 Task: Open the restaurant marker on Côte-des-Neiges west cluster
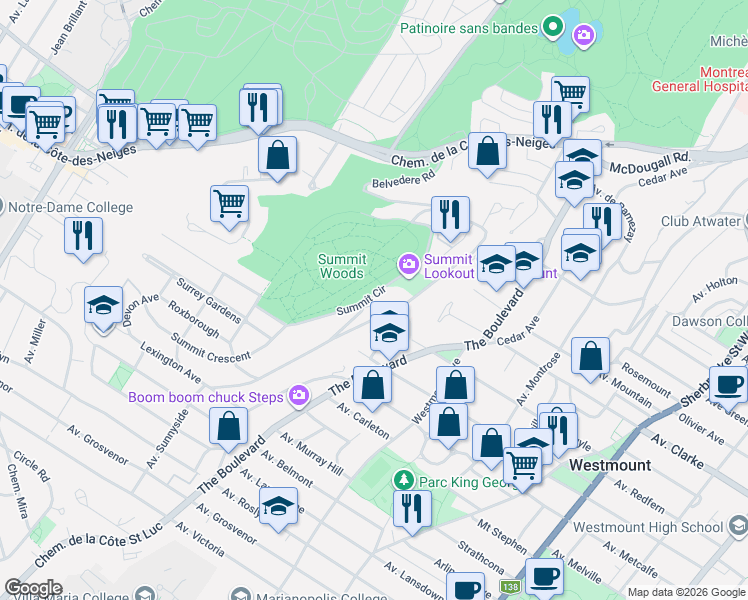117,125
